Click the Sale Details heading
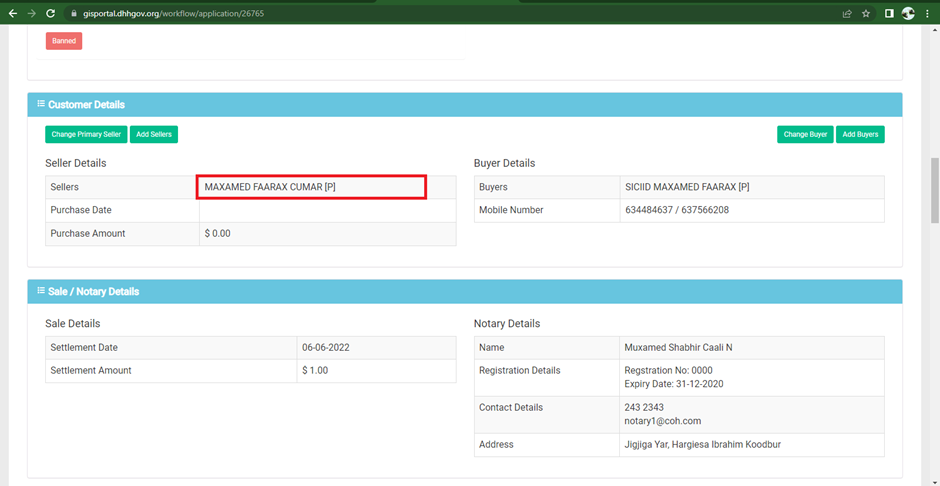The width and height of the screenshot is (940, 486). click(x=73, y=324)
